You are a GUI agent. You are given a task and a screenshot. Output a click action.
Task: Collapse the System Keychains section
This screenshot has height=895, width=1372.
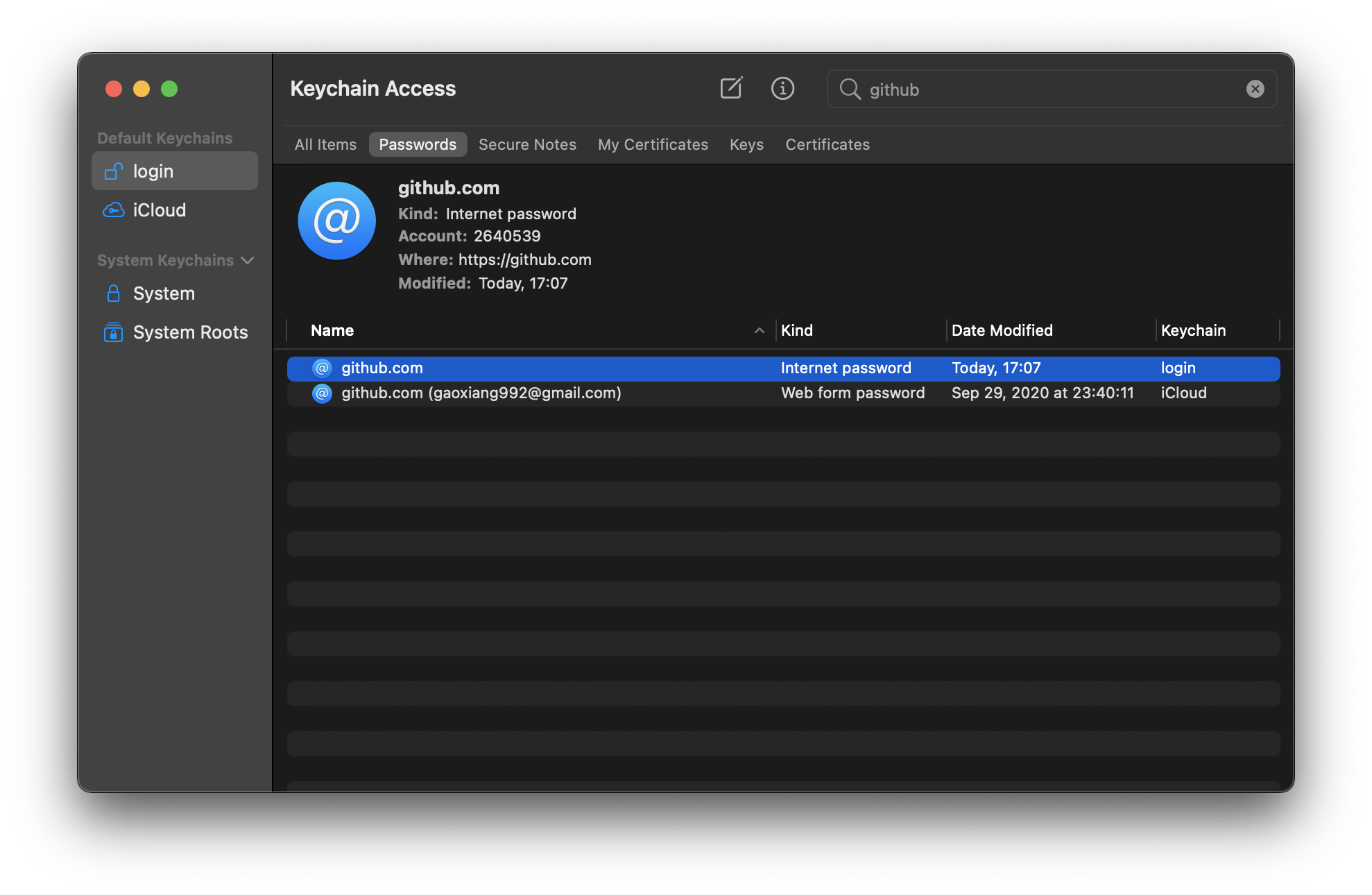(x=248, y=260)
